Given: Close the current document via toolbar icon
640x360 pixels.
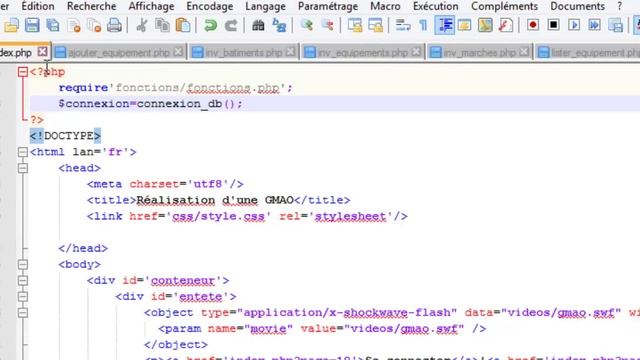Looking at the screenshot, I should (74, 25).
